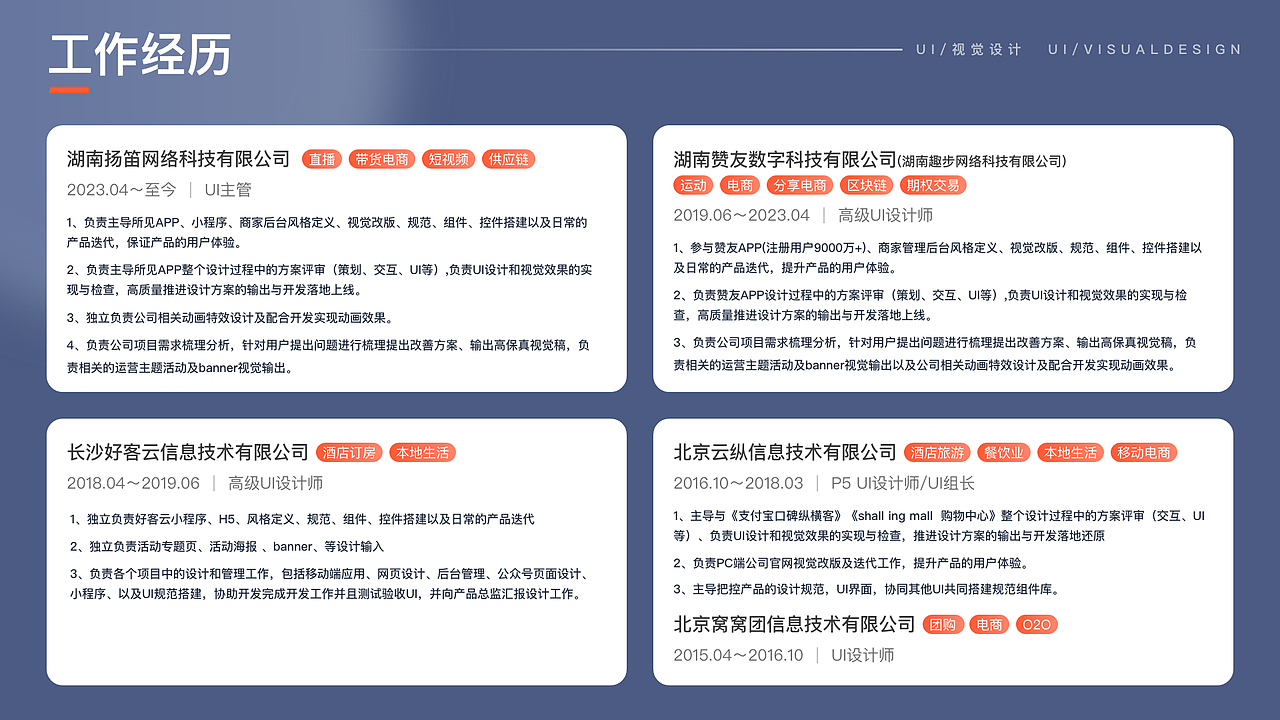Click bullet 3 in the 湖南扬笛 card about 动画特效设计
This screenshot has width=1280, height=720.
pyautogui.click(x=229, y=317)
